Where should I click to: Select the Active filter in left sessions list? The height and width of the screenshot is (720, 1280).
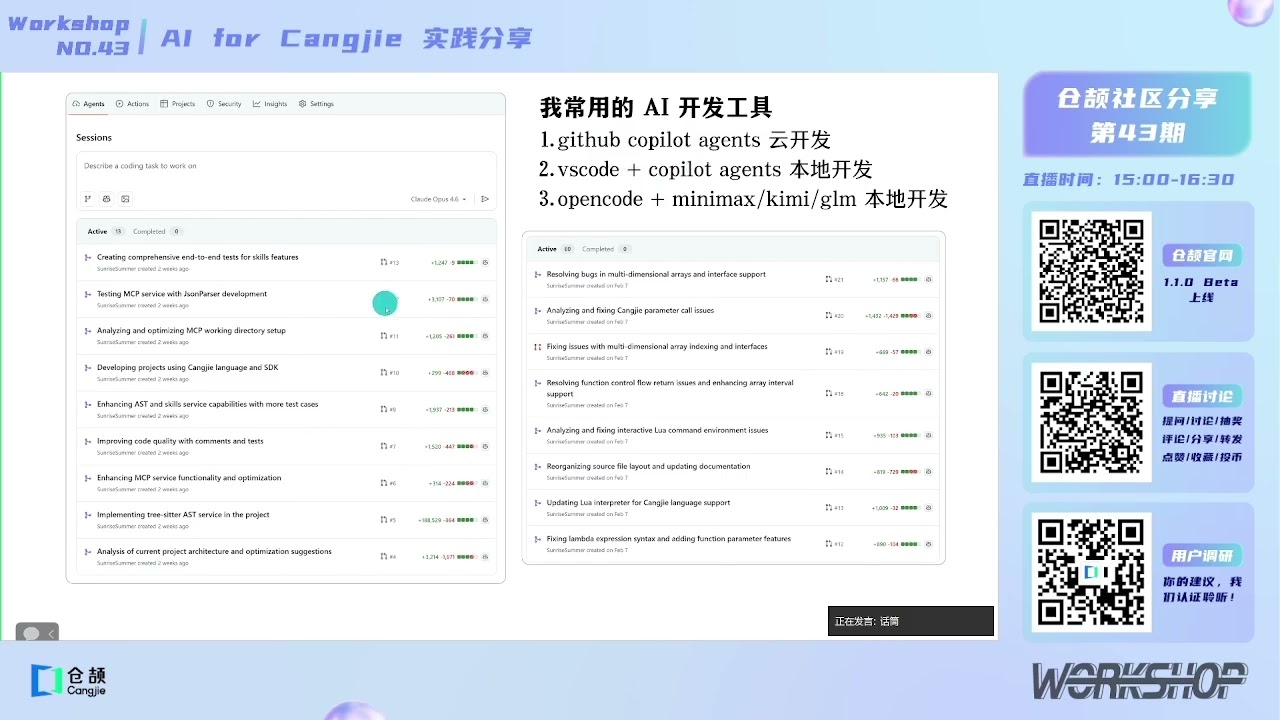pos(105,231)
